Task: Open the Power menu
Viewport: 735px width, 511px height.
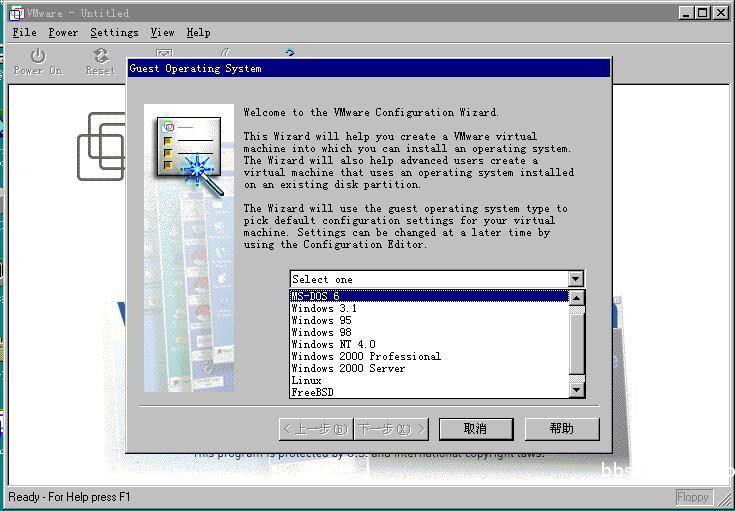Action: point(63,32)
